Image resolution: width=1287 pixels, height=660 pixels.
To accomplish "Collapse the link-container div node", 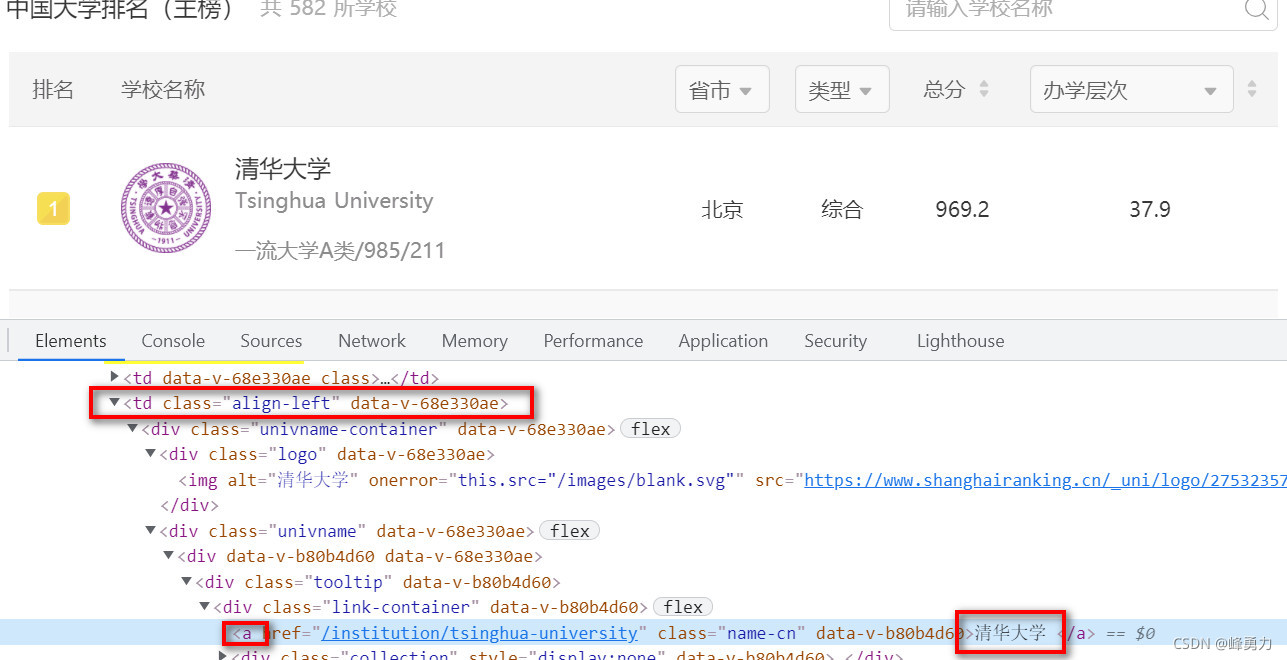I will [205, 607].
